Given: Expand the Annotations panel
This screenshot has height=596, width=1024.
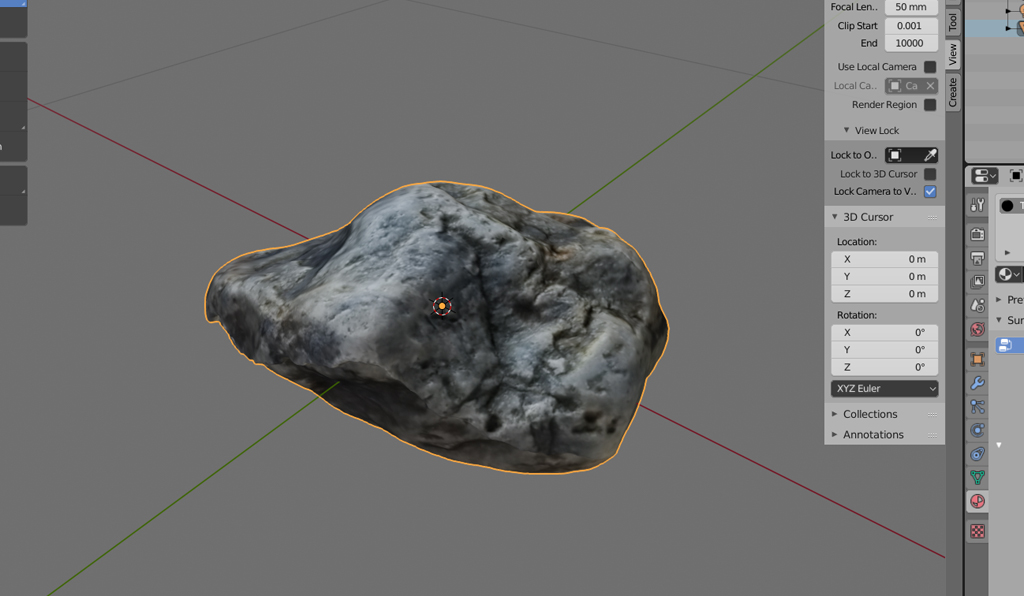Looking at the screenshot, I should (x=872, y=435).
